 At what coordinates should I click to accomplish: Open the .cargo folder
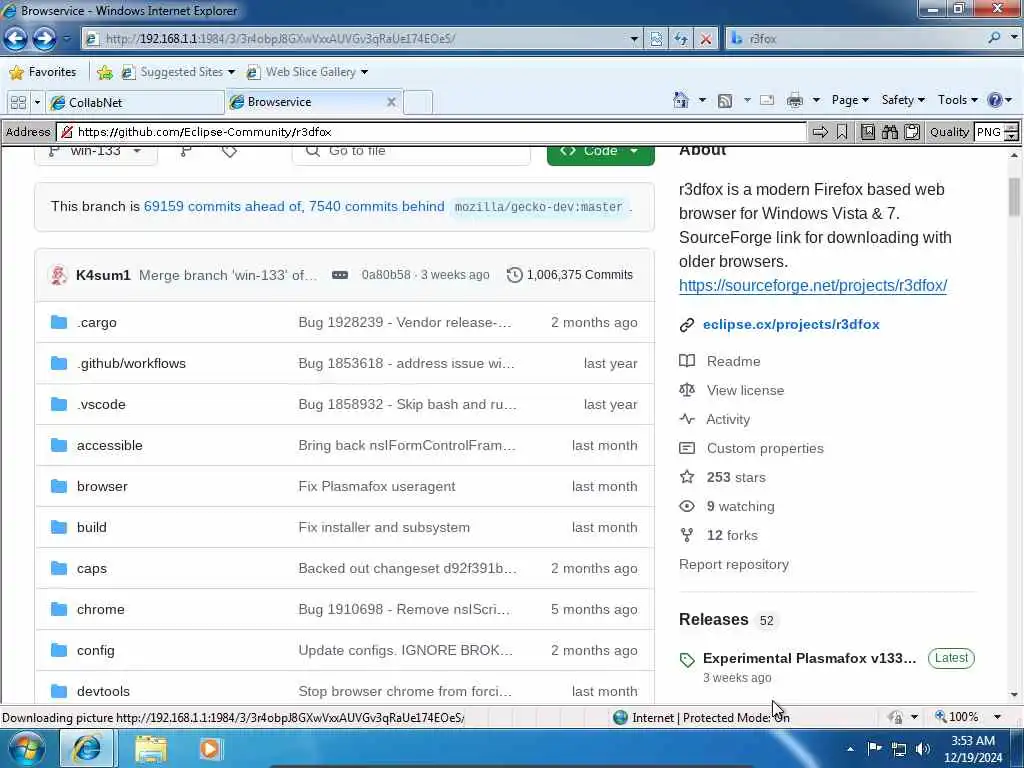(x=97, y=323)
